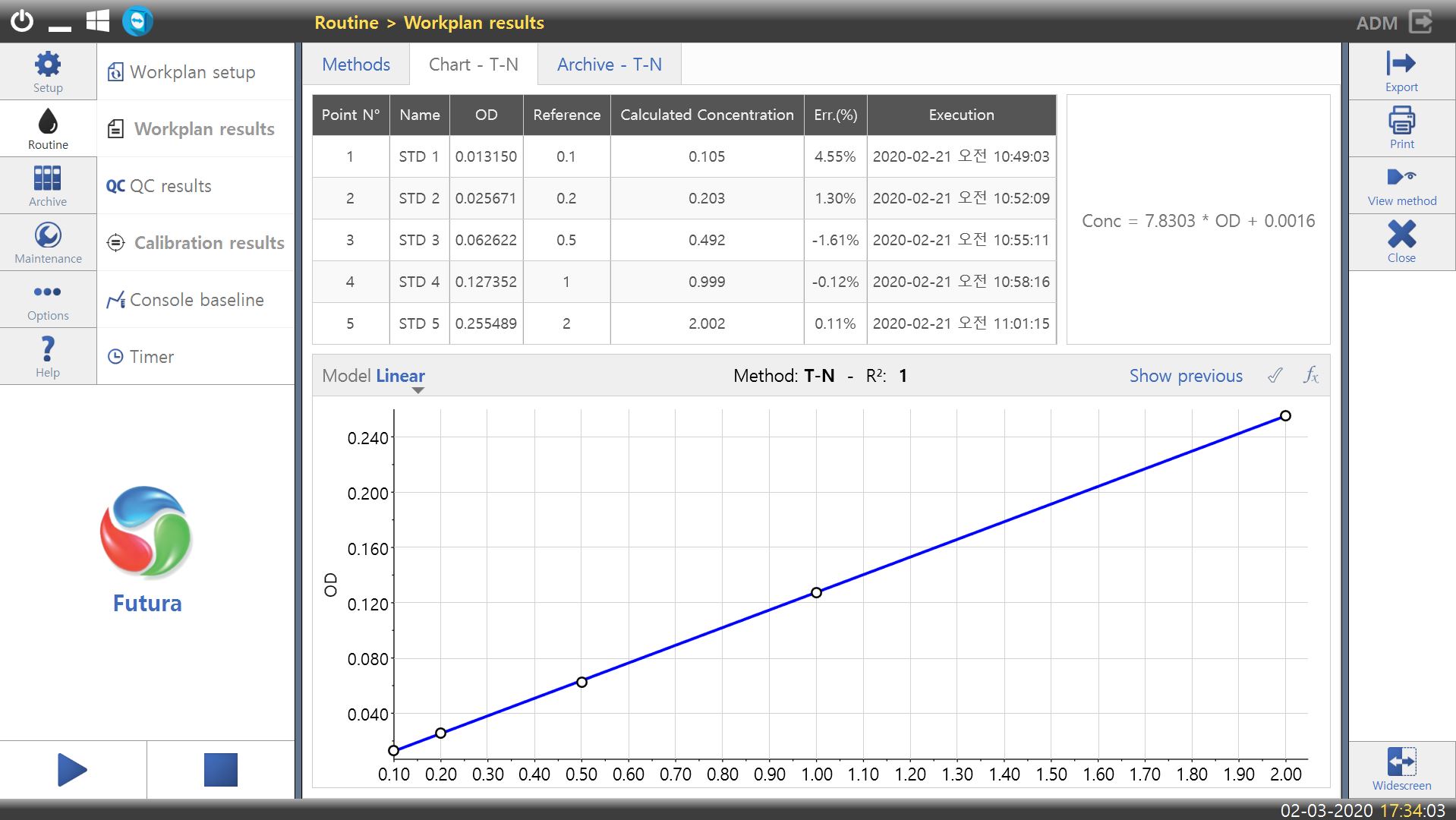Switch to the Chart - T-N tab

coord(474,65)
